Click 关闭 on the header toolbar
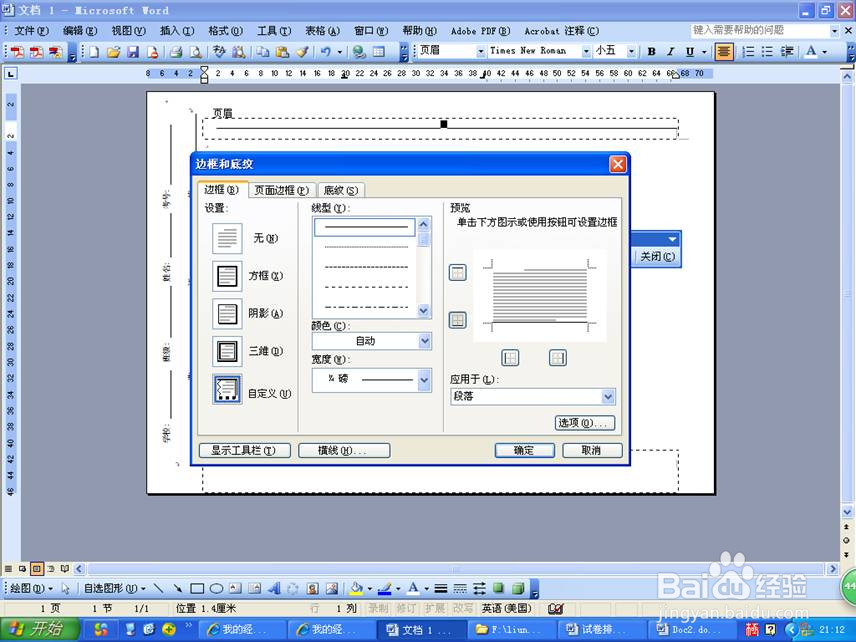Viewport: 856px width, 642px height. [x=657, y=257]
